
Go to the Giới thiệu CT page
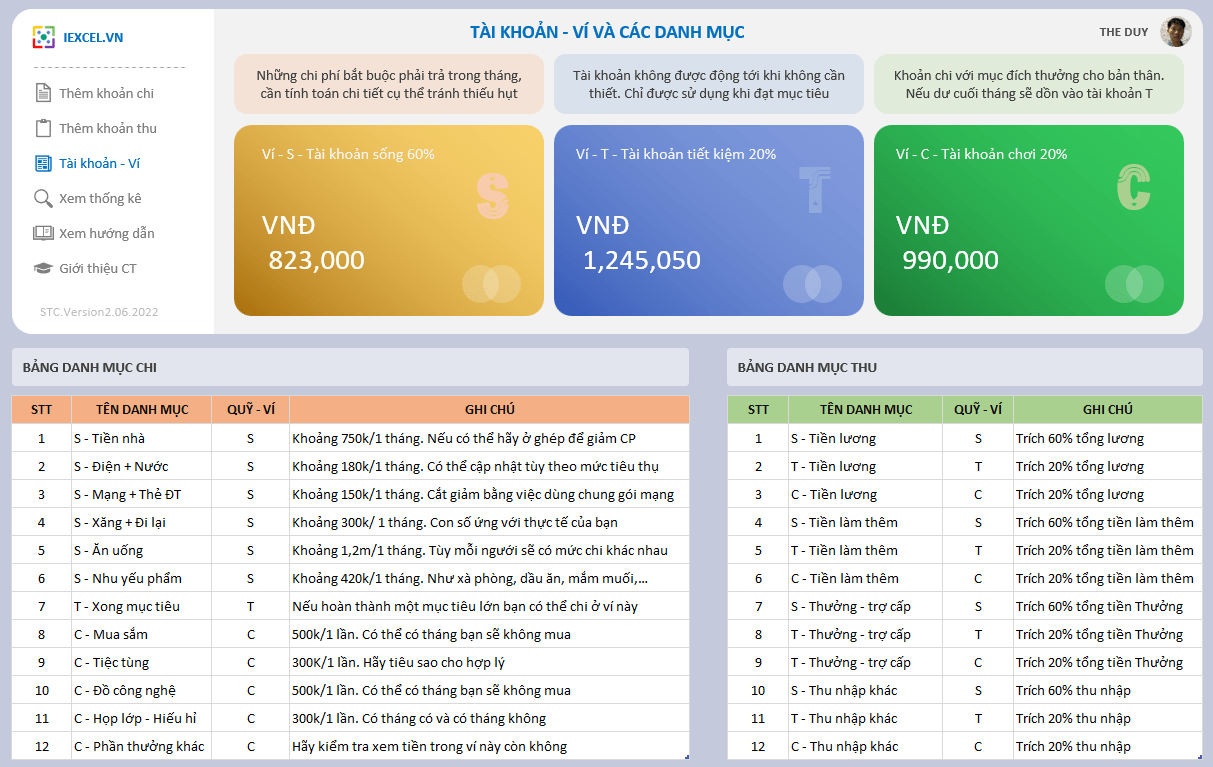pyautogui.click(x=98, y=268)
